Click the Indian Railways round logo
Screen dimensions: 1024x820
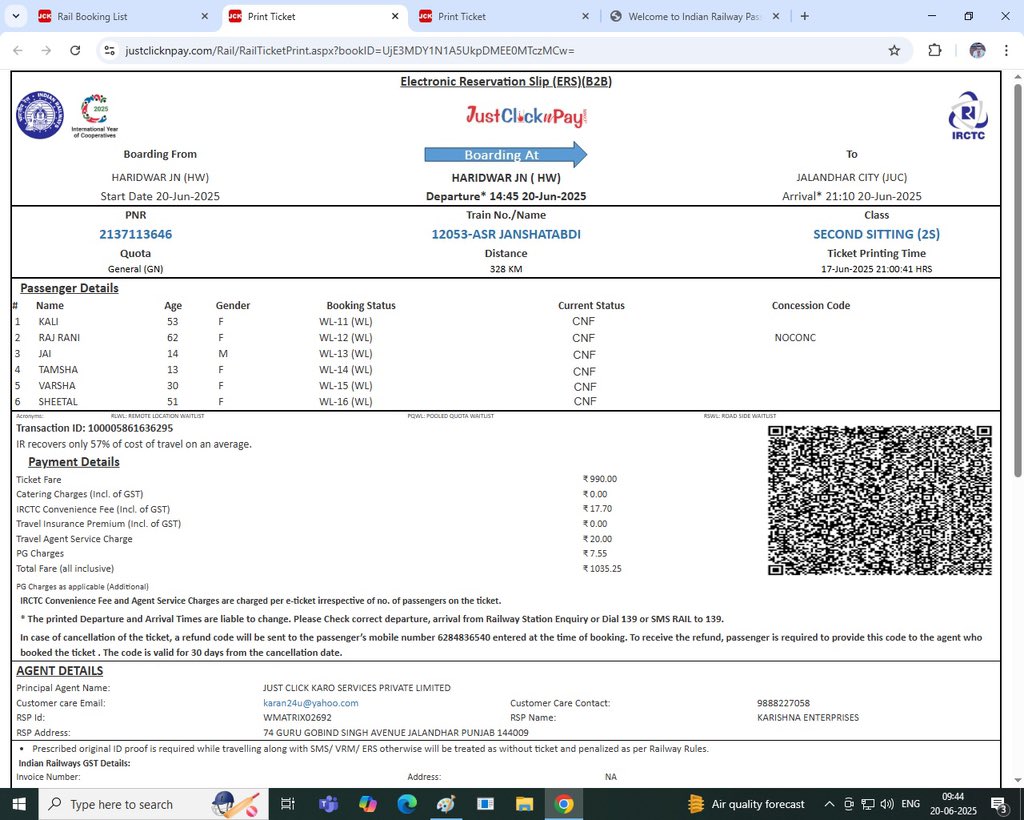point(40,115)
